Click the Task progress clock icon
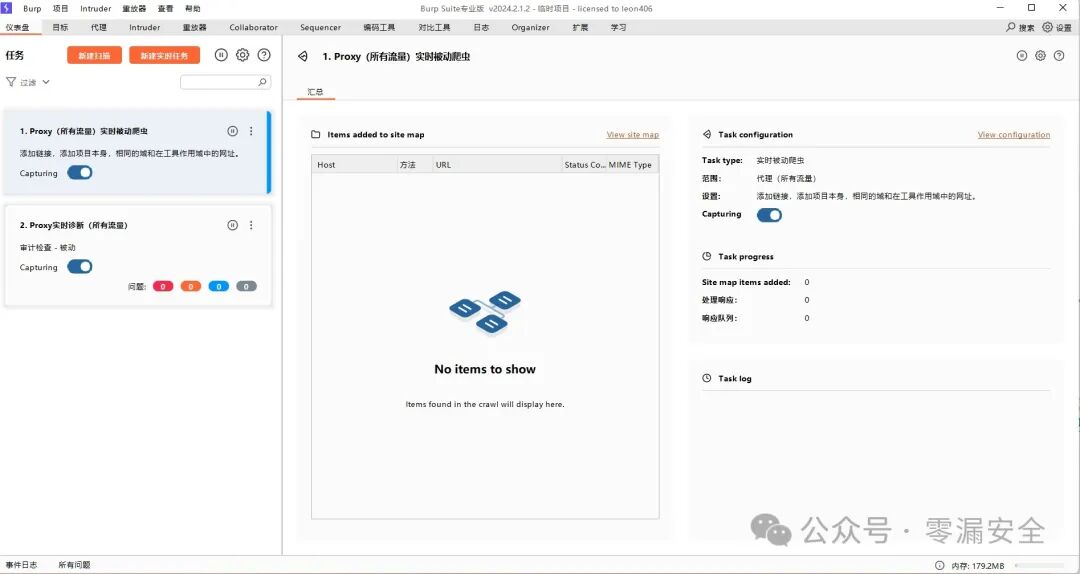The height and width of the screenshot is (574, 1080). tap(707, 256)
